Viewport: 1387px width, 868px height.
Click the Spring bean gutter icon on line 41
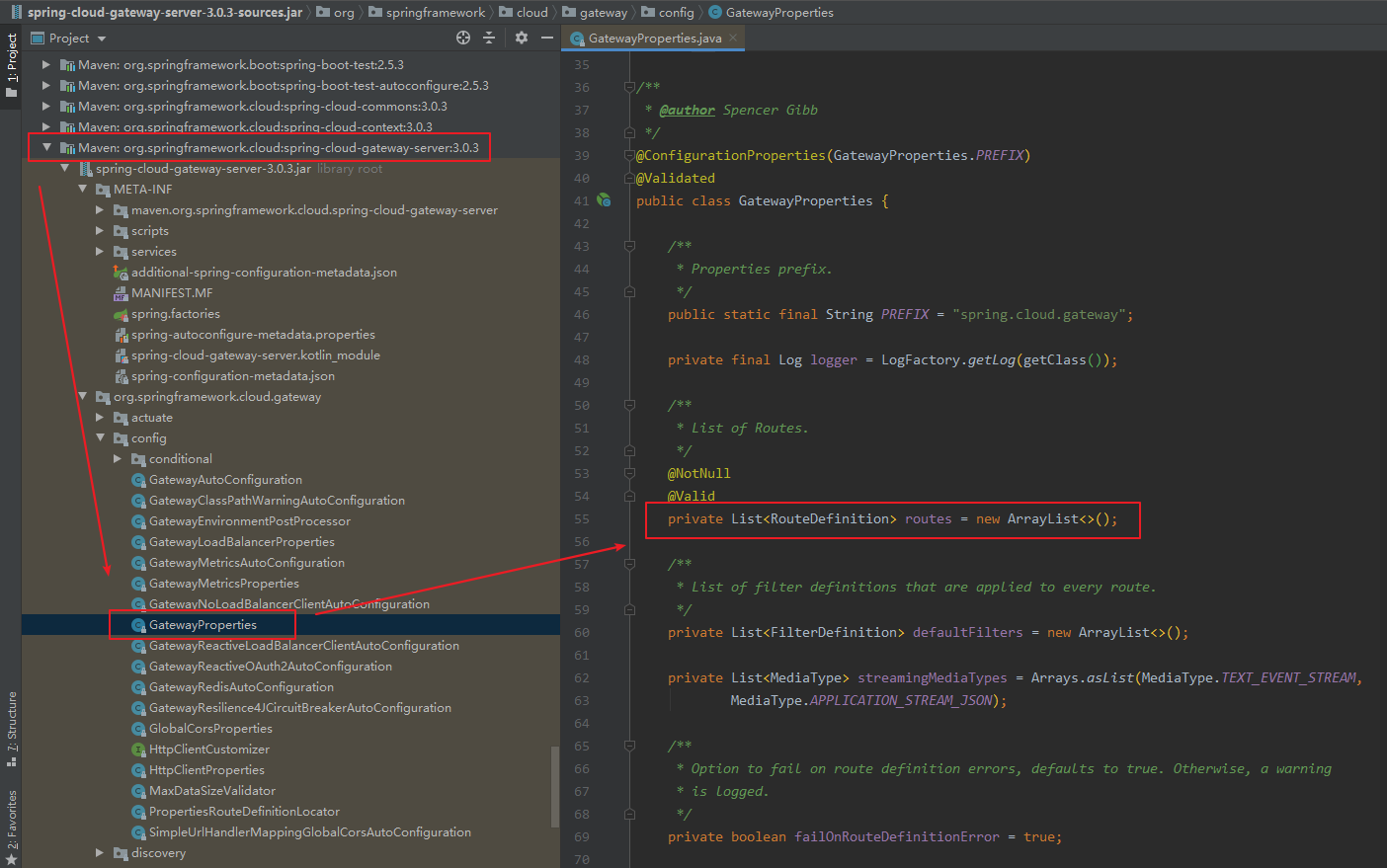click(x=604, y=200)
